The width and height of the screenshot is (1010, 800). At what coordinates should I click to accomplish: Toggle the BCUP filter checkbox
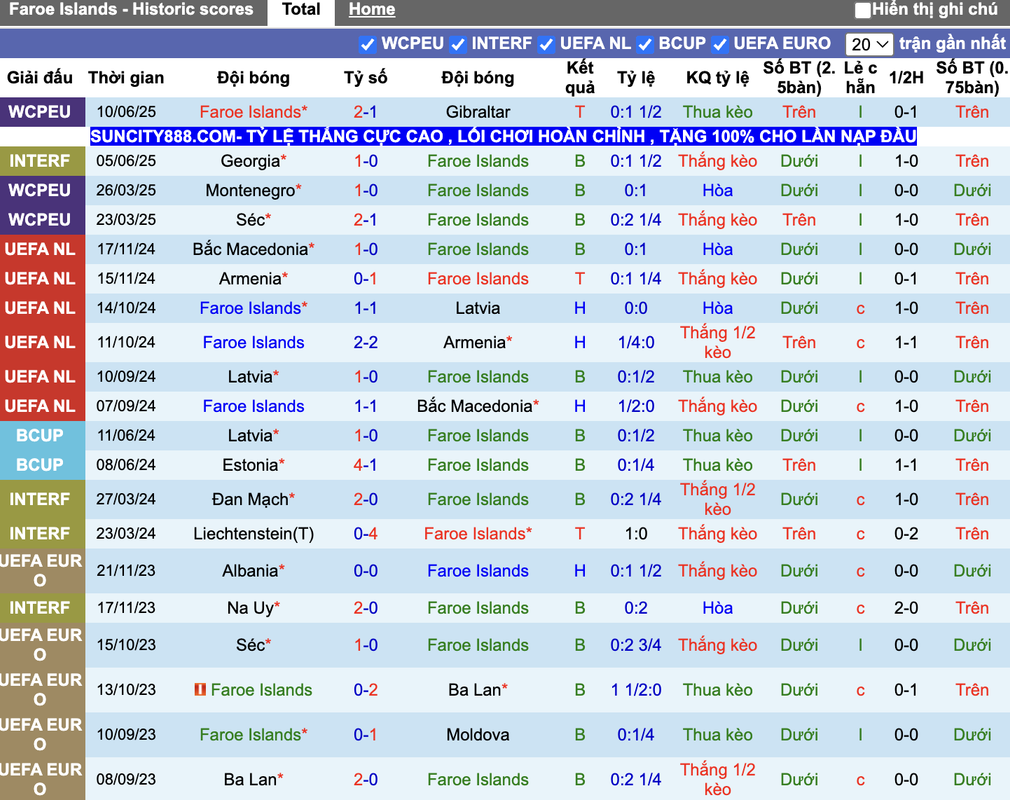(645, 44)
